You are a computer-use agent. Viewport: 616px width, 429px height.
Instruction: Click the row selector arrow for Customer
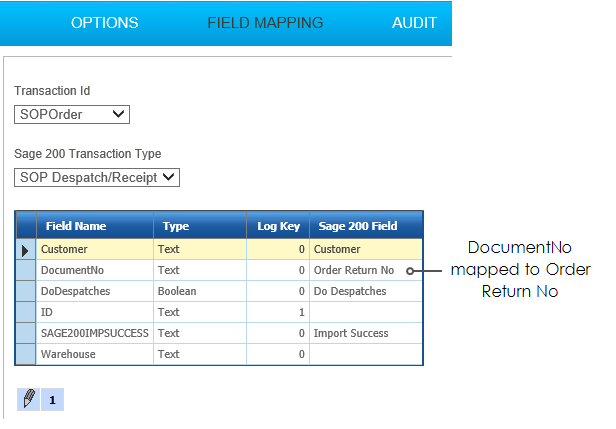click(x=25, y=249)
